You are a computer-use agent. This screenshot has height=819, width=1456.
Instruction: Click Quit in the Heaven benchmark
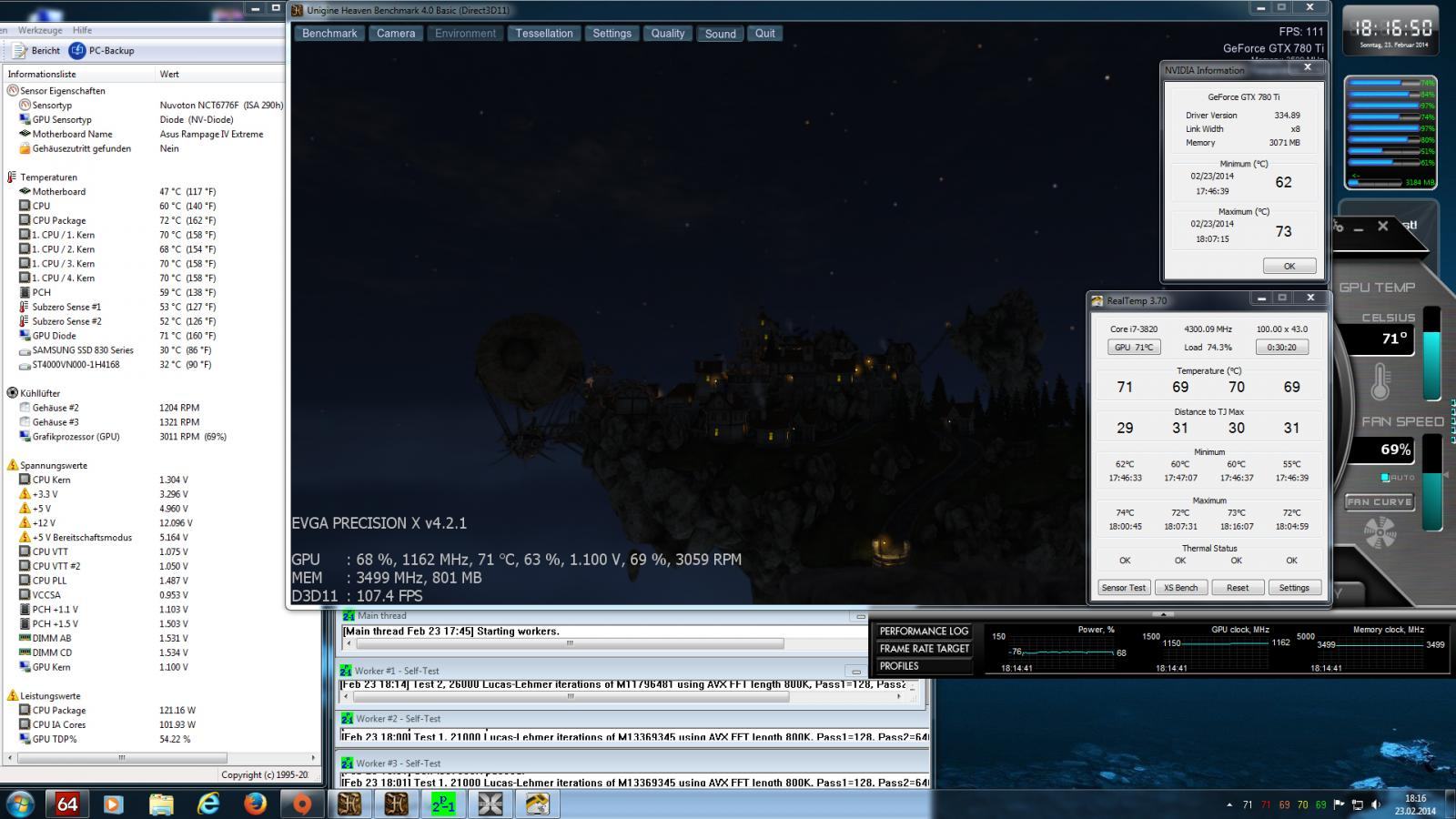[x=765, y=34]
